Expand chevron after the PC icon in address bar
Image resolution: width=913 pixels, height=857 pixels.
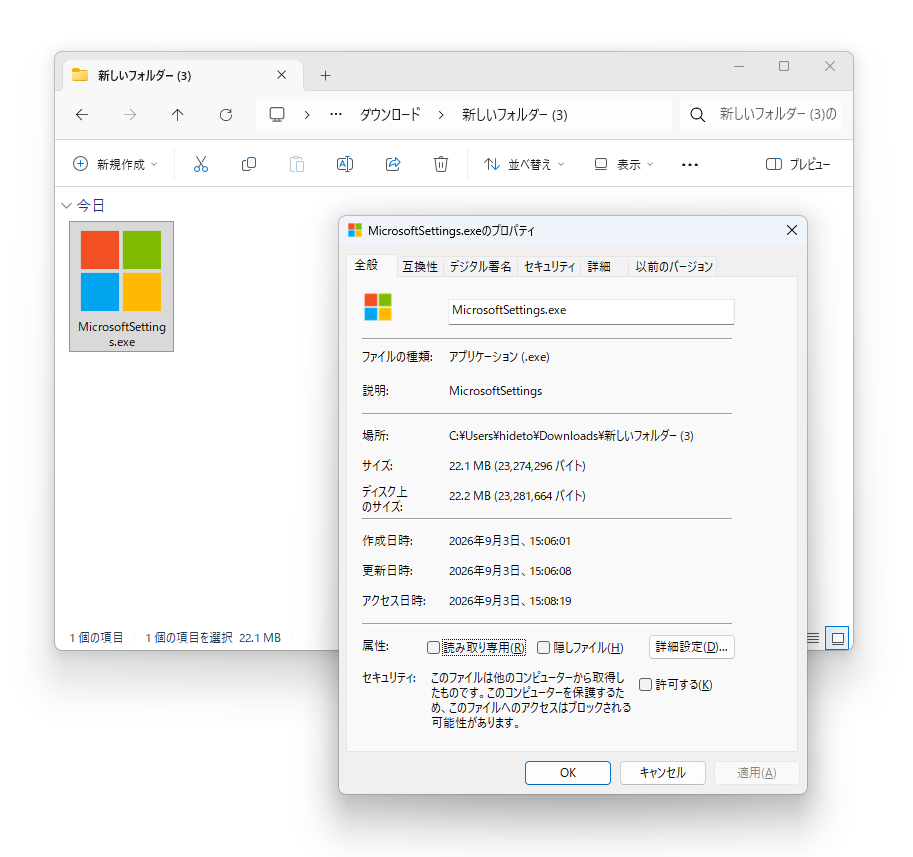[x=307, y=115]
